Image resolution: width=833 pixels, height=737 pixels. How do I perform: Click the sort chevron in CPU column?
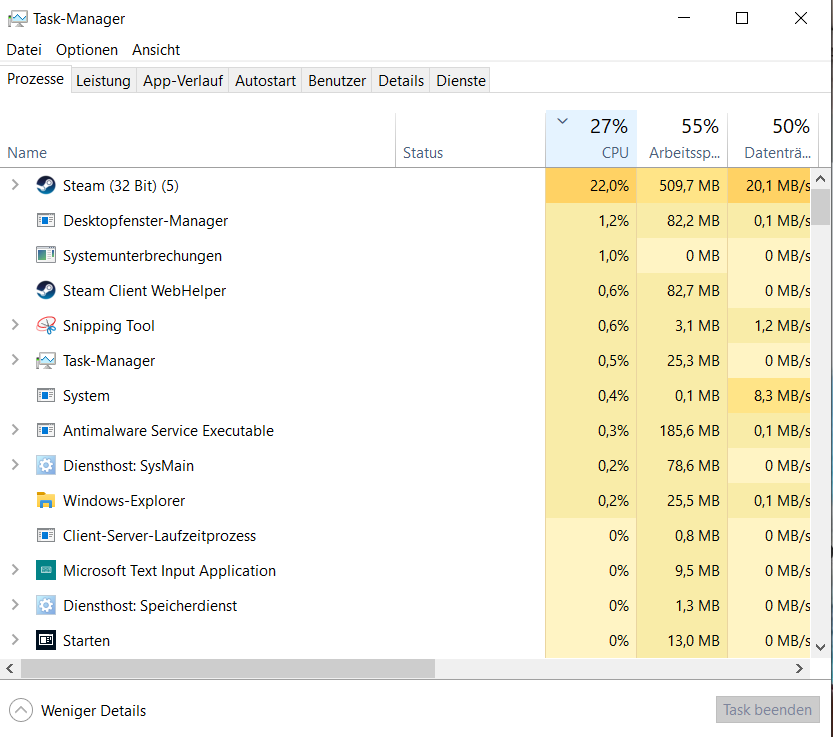coord(563,121)
